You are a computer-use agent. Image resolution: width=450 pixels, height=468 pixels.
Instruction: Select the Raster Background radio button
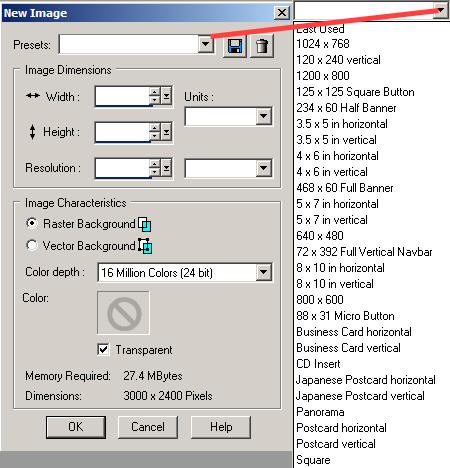coord(31,223)
